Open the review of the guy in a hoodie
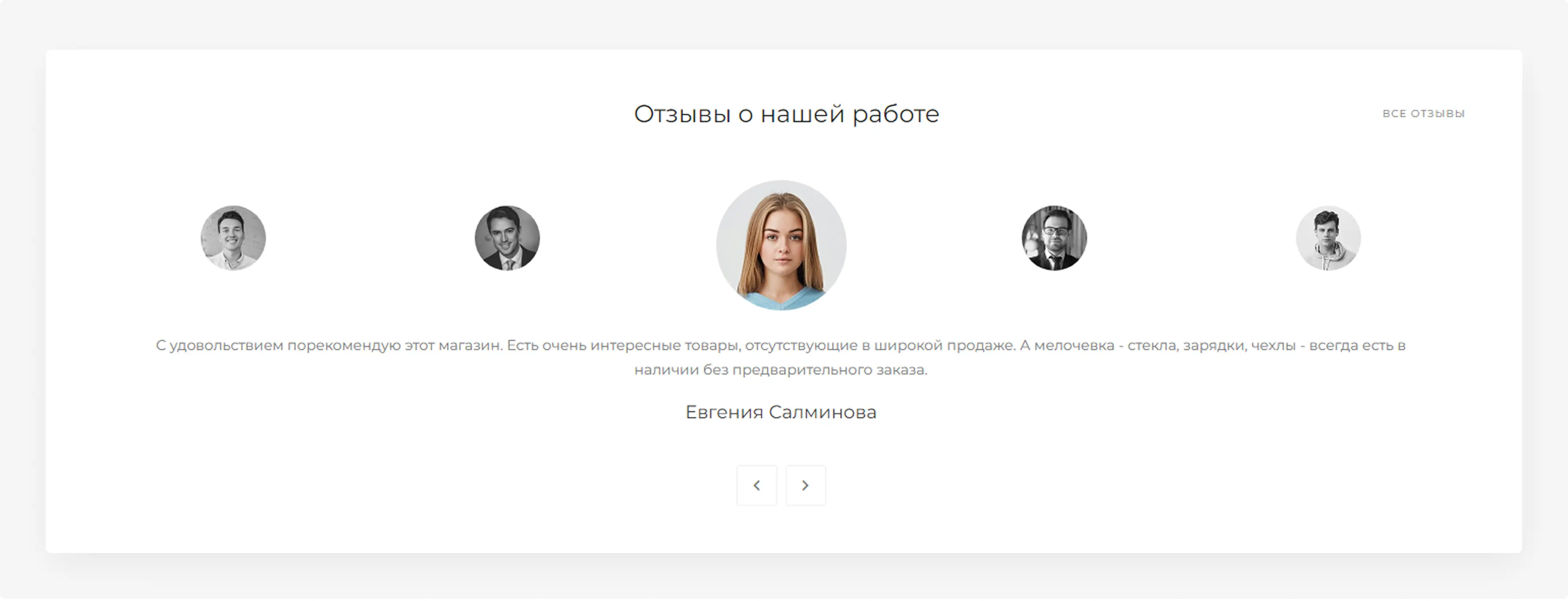The width and height of the screenshot is (1568, 601). tap(1329, 238)
